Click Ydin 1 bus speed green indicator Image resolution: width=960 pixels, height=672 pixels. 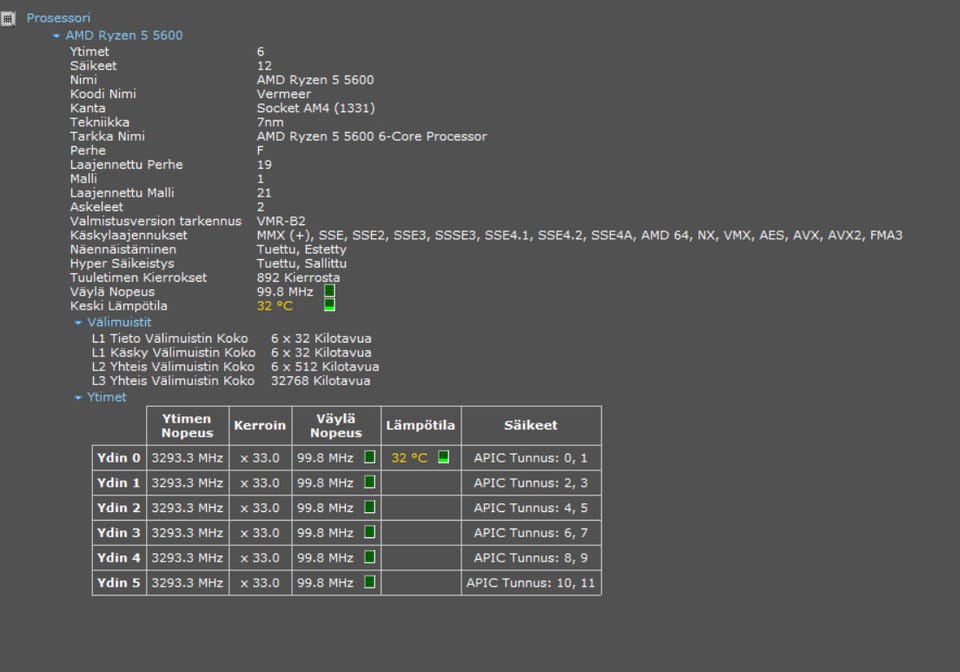tap(370, 482)
